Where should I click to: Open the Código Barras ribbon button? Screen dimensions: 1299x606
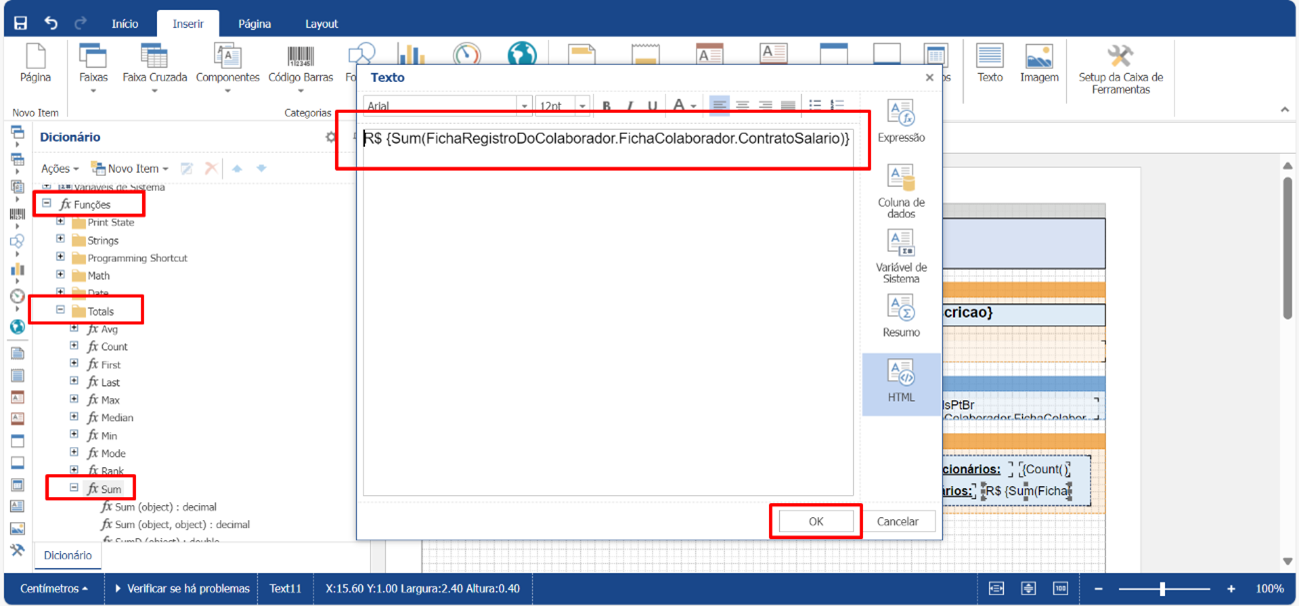click(x=301, y=69)
